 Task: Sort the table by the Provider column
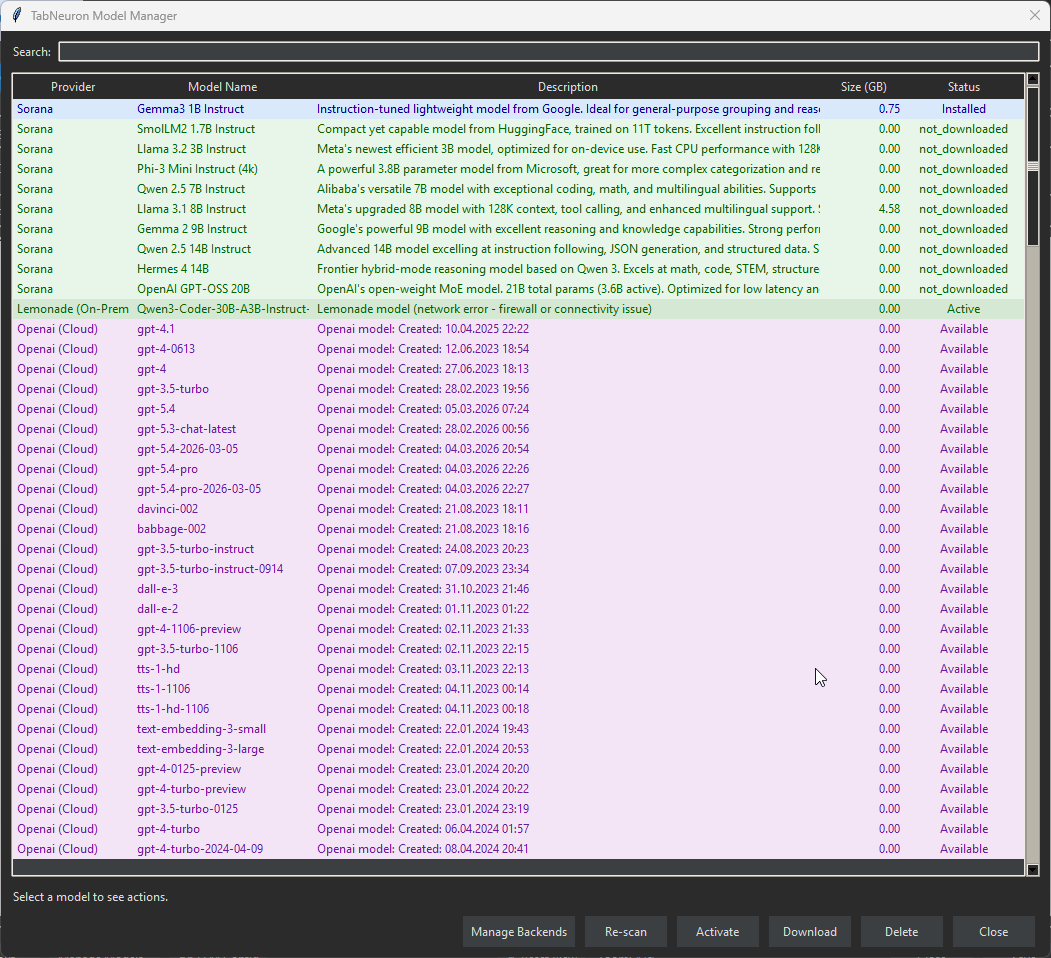tap(73, 86)
